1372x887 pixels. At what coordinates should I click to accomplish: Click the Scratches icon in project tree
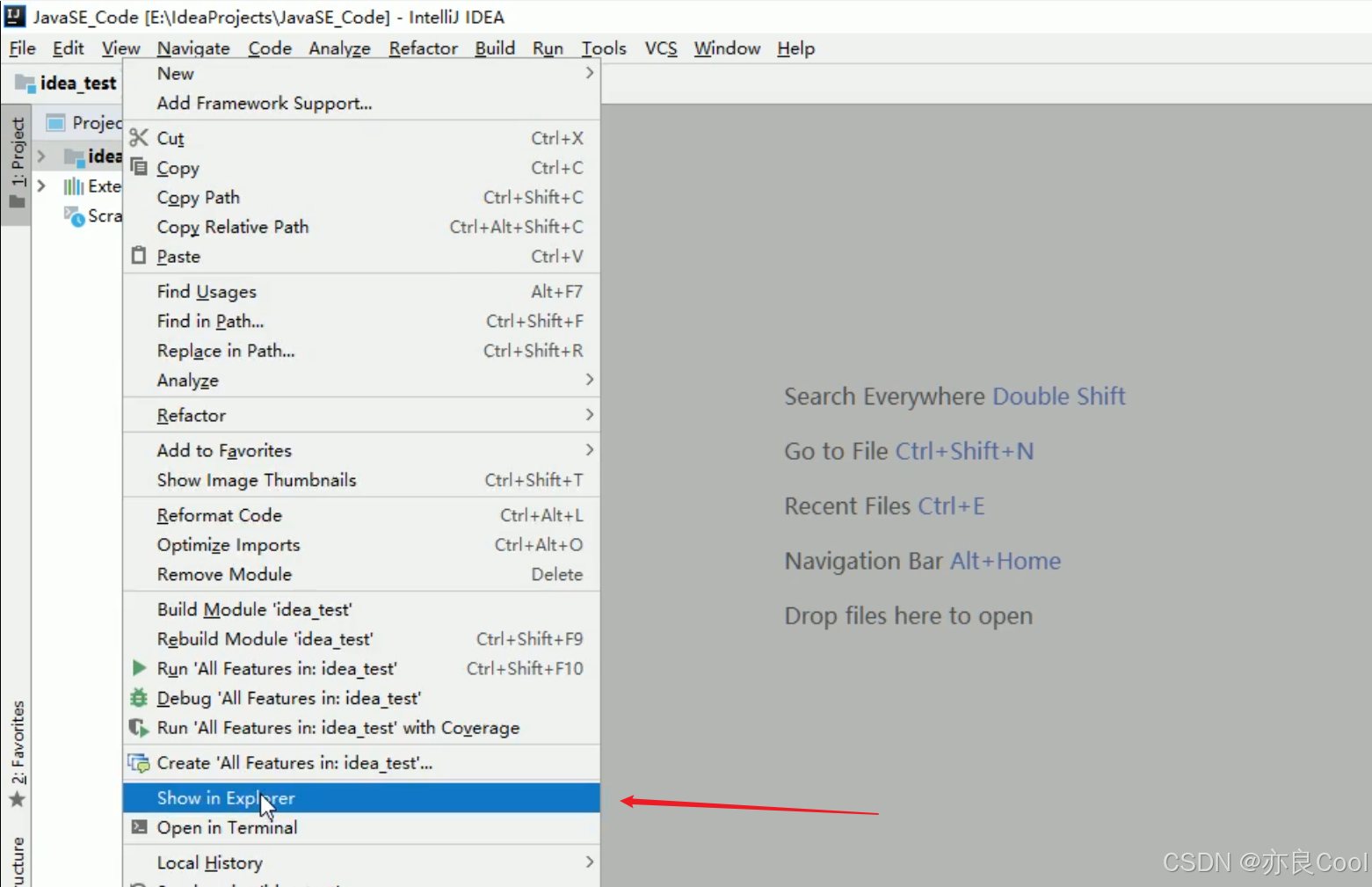coord(75,215)
